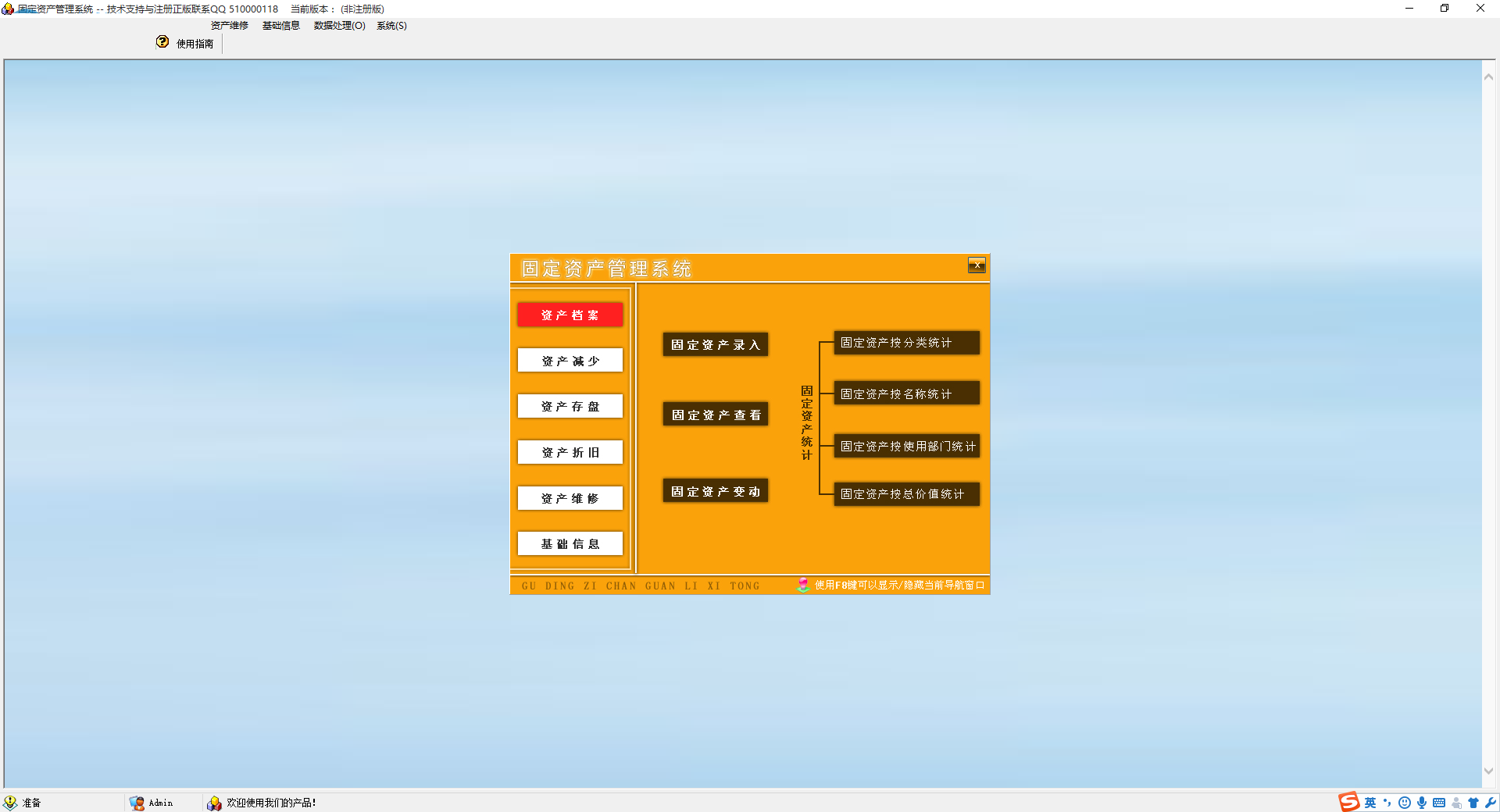Image resolution: width=1500 pixels, height=812 pixels.
Task: Click the Sogou user account icon
Action: (1456, 803)
